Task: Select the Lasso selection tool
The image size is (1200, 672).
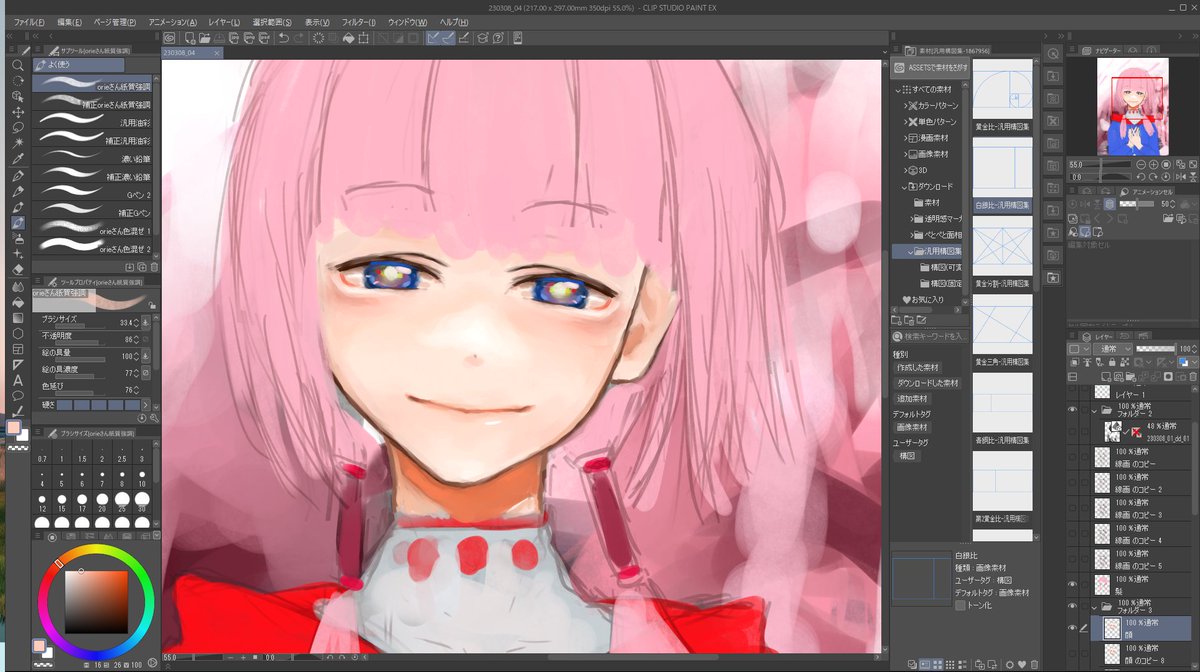Action: (x=18, y=127)
